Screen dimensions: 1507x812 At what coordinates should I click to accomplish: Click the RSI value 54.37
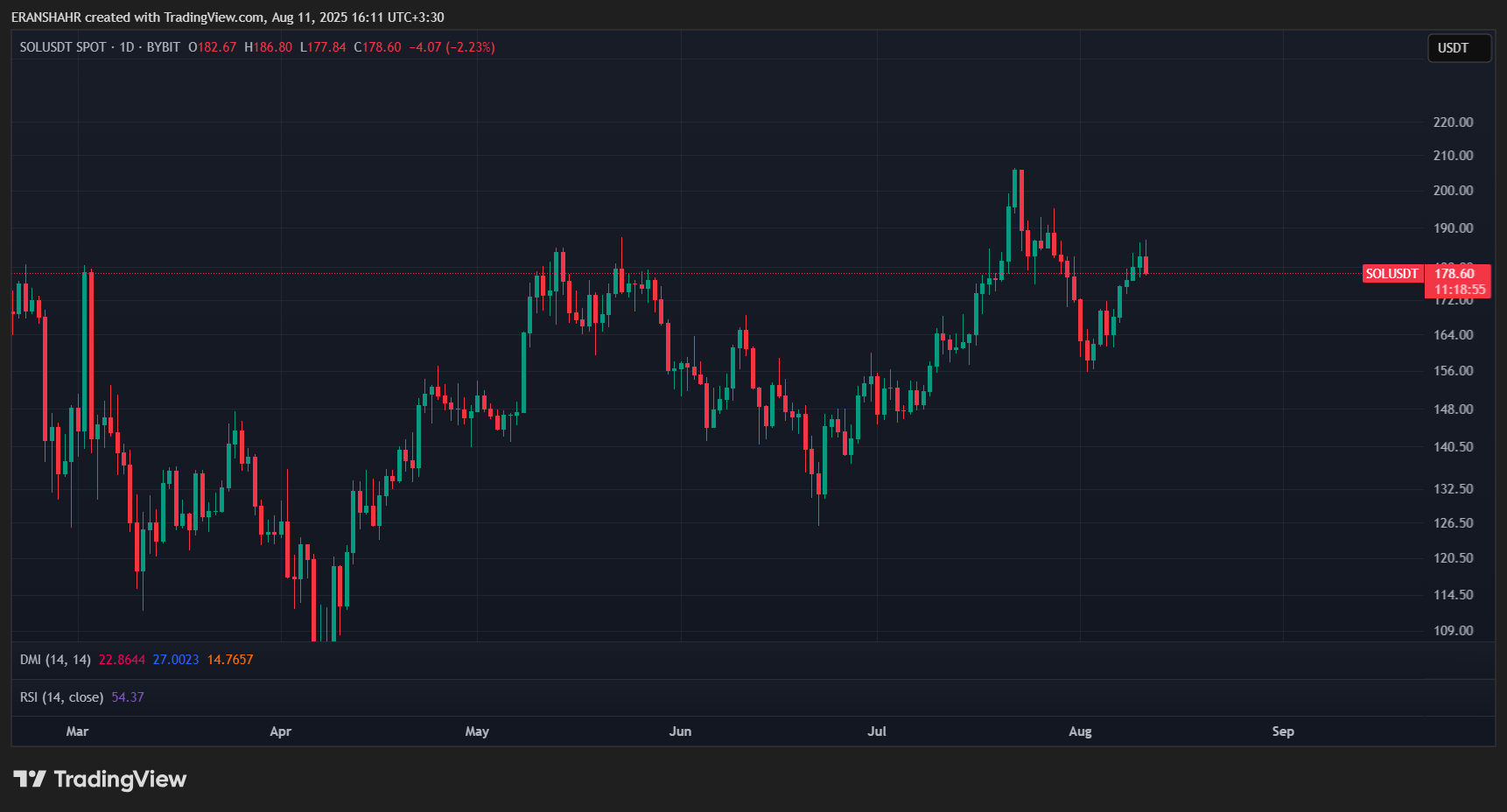tap(128, 697)
